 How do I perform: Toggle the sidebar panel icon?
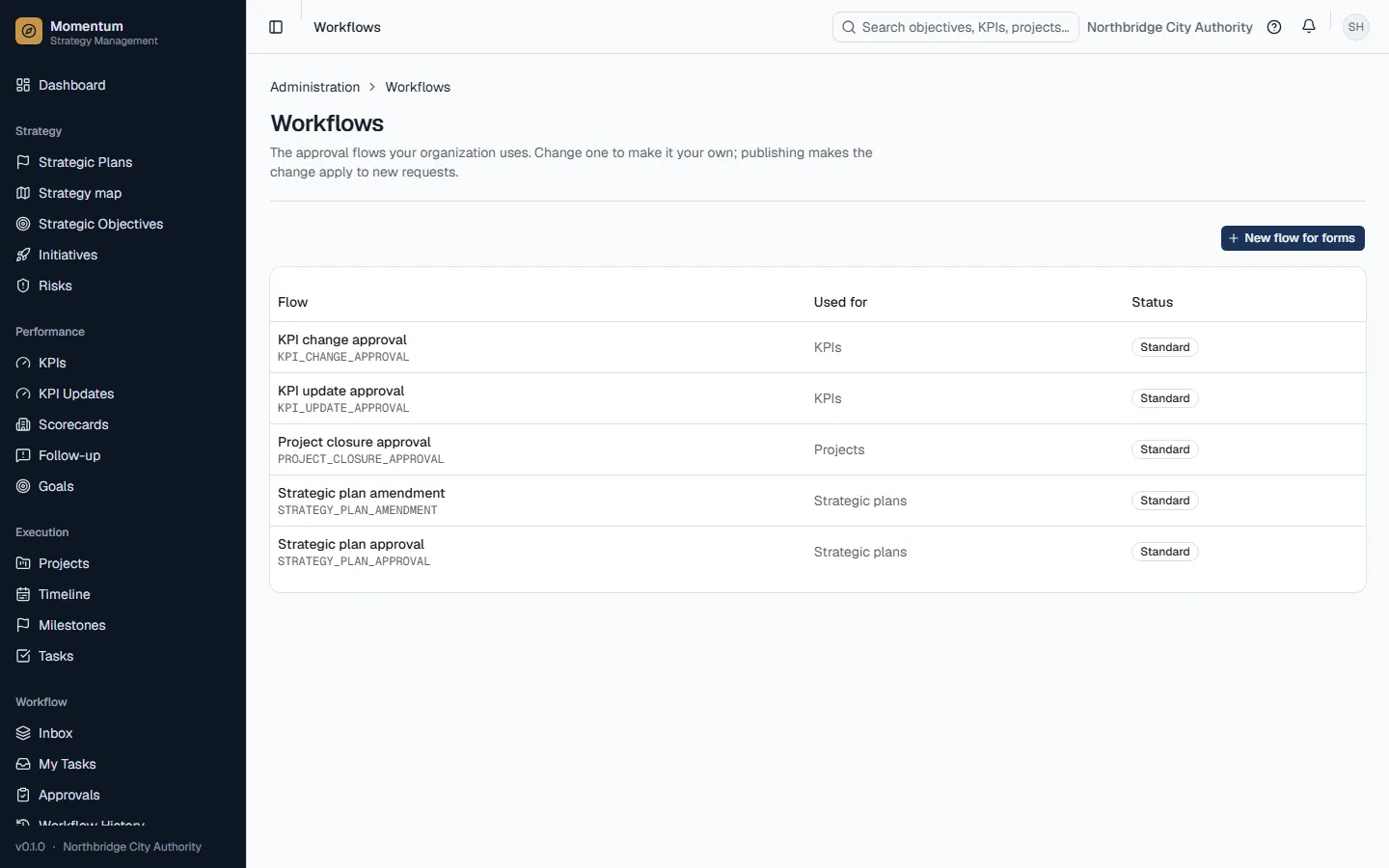[276, 27]
